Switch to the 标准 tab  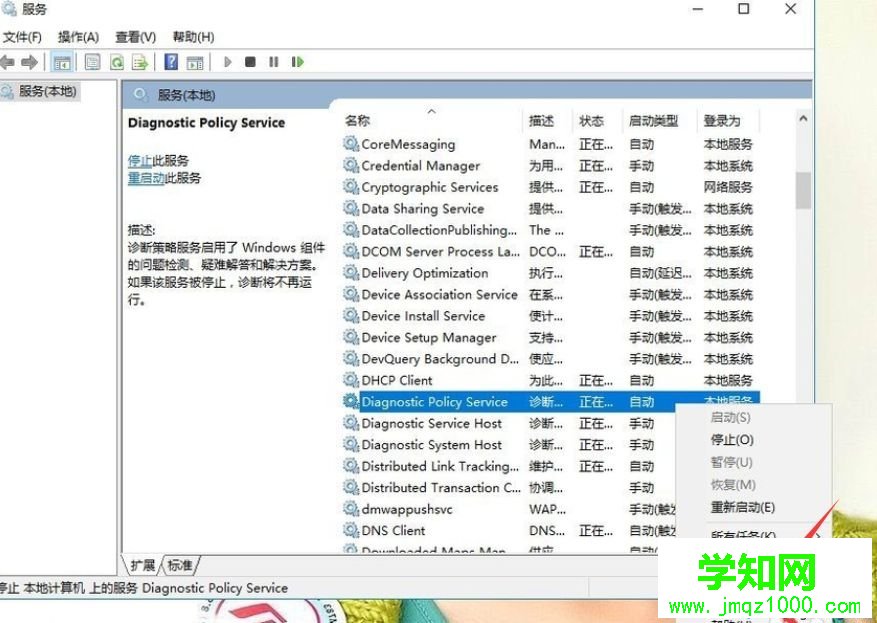tap(177, 564)
